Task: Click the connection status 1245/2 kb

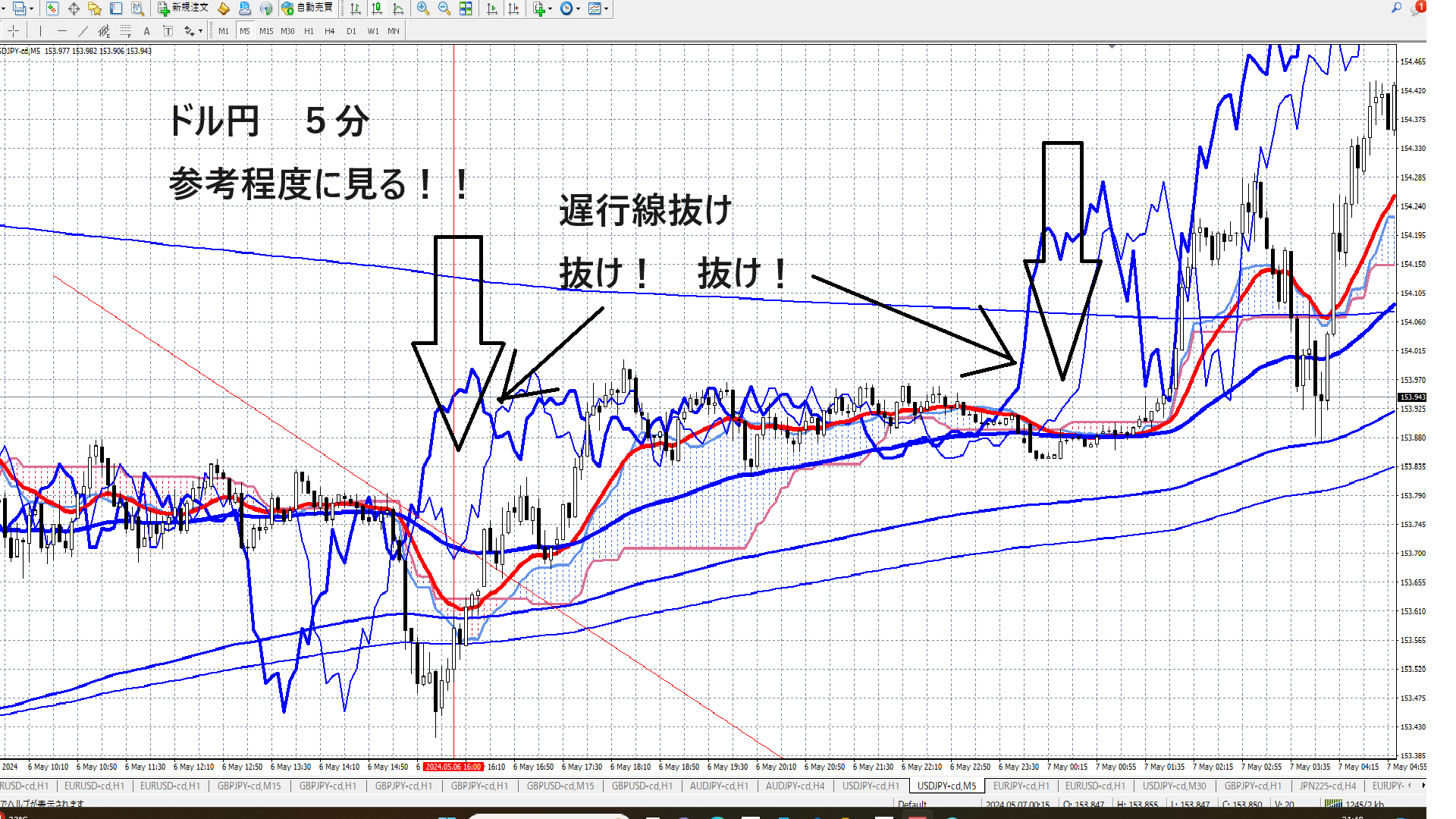Action: (x=1354, y=805)
